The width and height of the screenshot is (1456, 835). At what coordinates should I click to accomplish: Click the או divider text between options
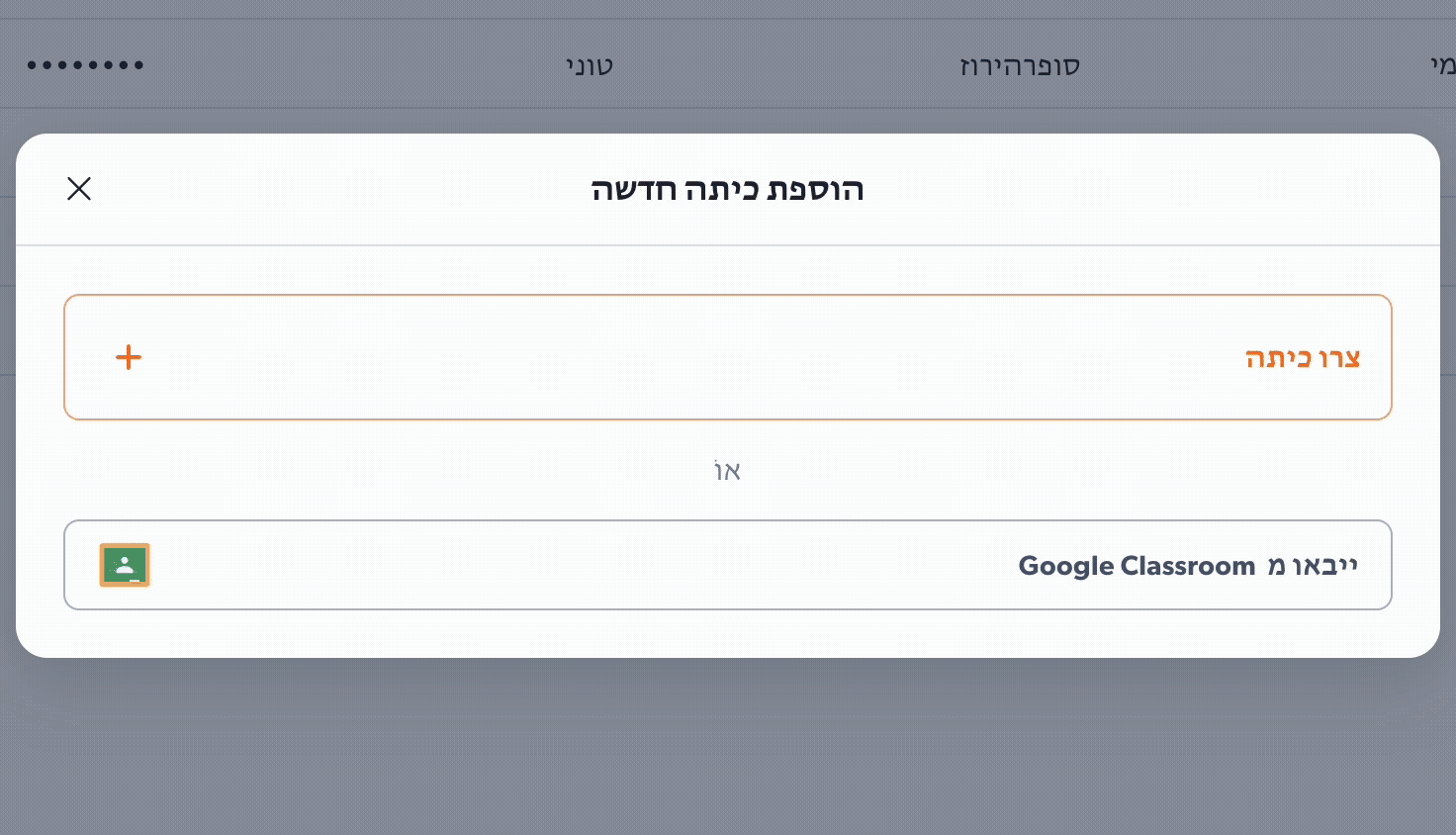tap(728, 470)
